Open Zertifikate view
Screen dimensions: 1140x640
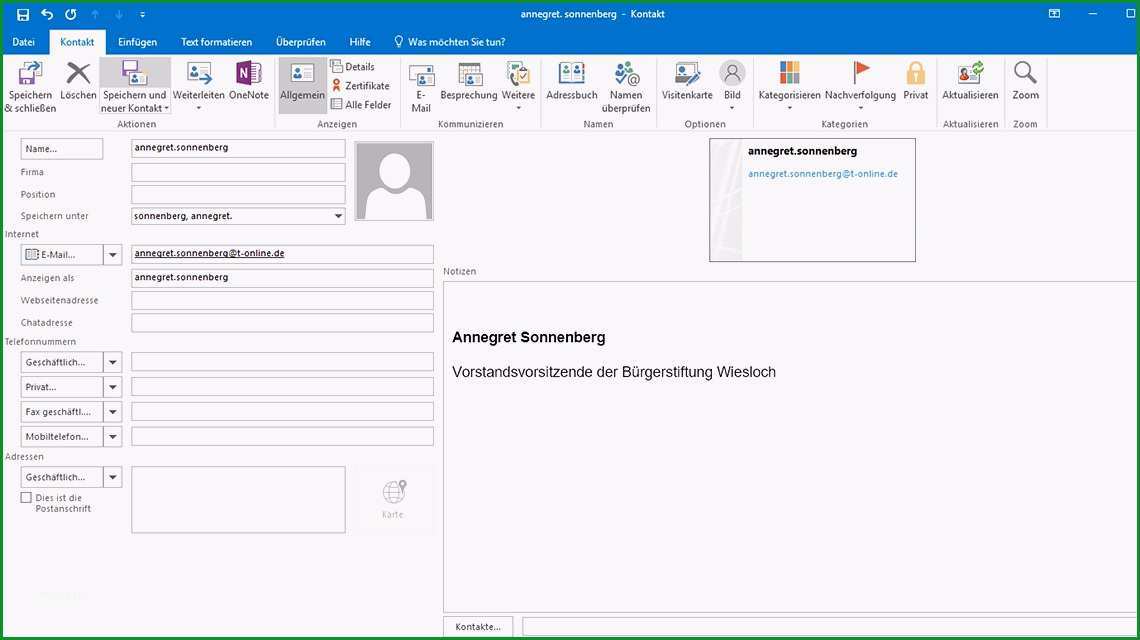click(361, 85)
